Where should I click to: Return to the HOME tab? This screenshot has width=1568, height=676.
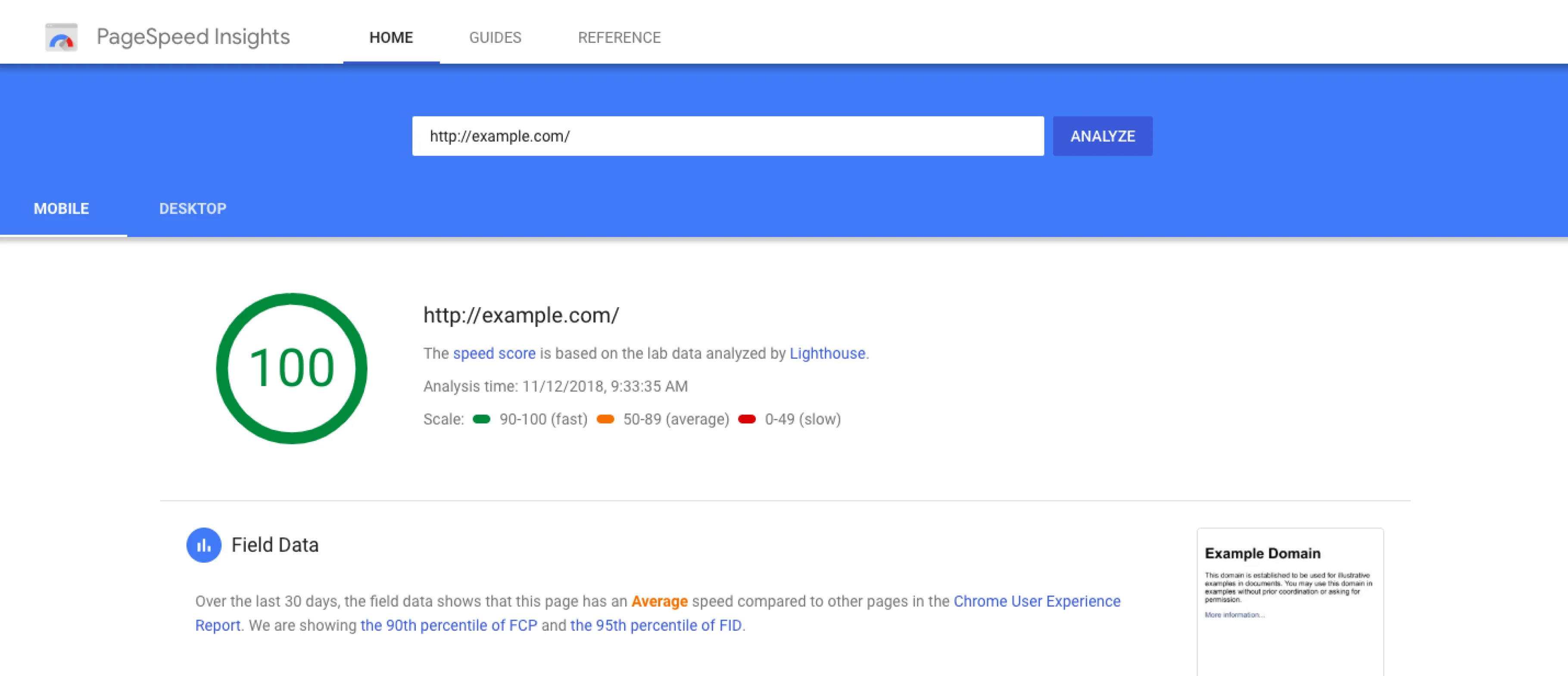coord(391,37)
